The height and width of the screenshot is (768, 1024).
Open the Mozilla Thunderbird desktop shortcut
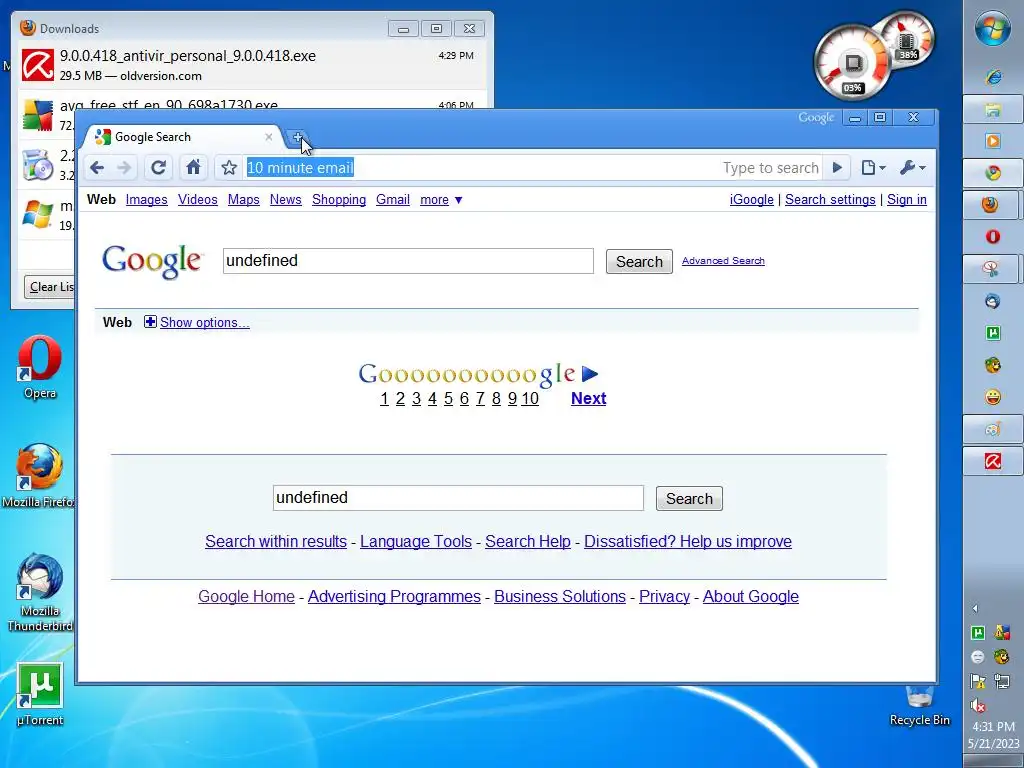(40, 593)
